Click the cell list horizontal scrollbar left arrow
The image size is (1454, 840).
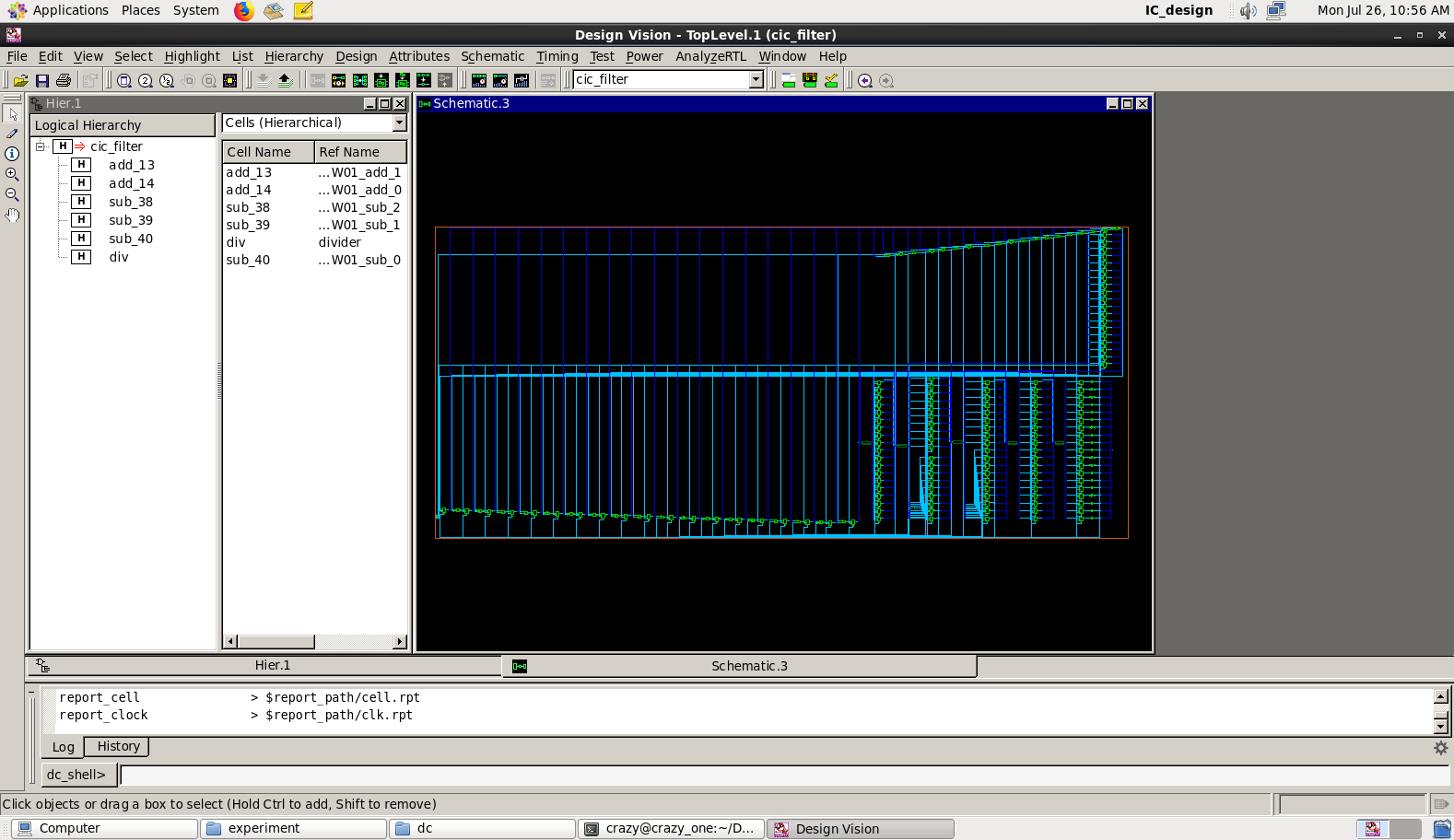[230, 642]
